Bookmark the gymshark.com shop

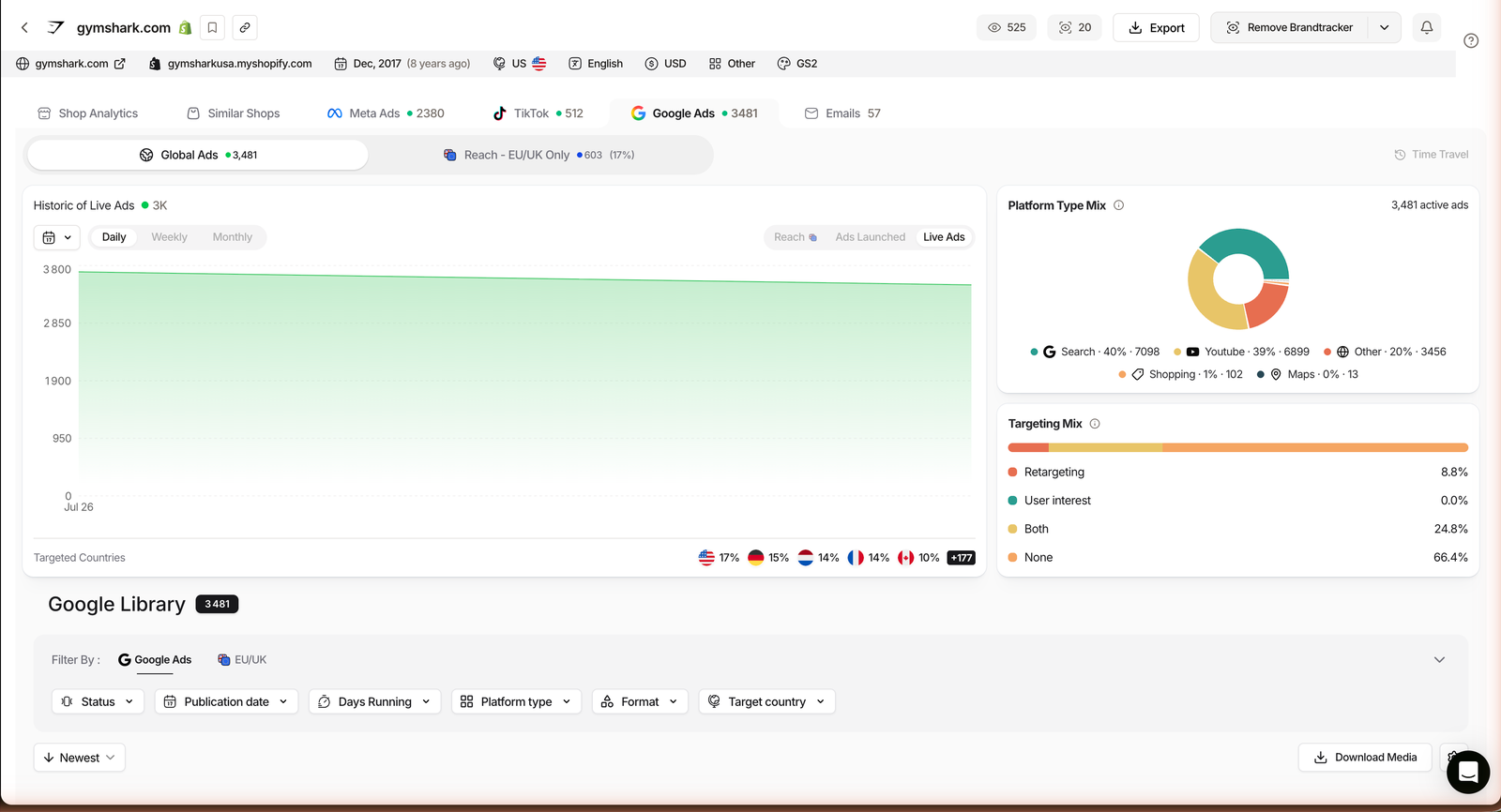213,27
